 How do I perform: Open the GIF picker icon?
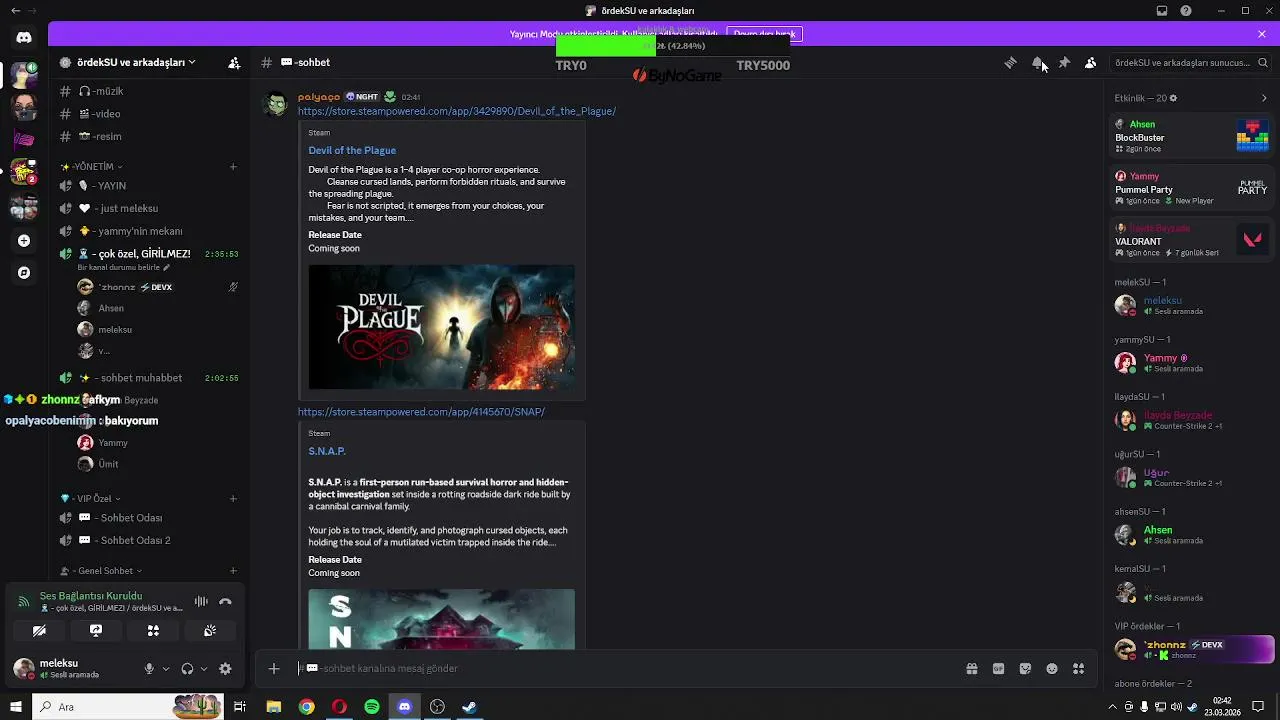coord(998,668)
